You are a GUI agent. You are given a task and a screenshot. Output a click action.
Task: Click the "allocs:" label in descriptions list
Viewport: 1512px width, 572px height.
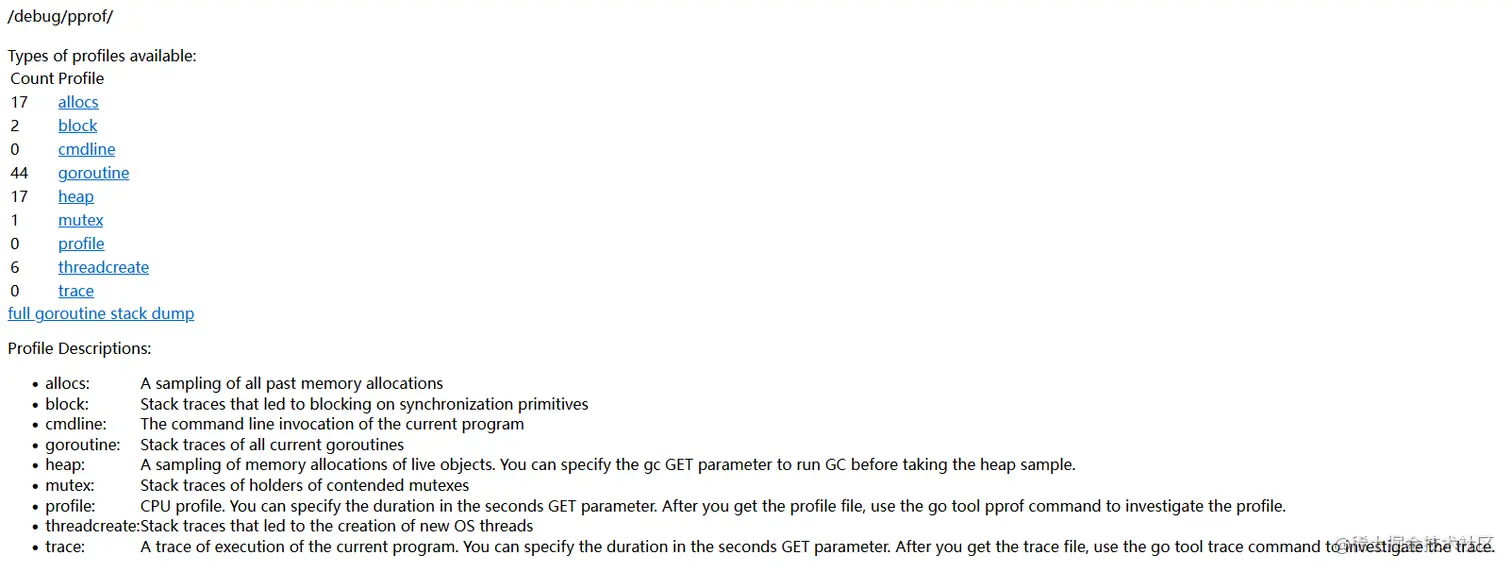tap(67, 384)
